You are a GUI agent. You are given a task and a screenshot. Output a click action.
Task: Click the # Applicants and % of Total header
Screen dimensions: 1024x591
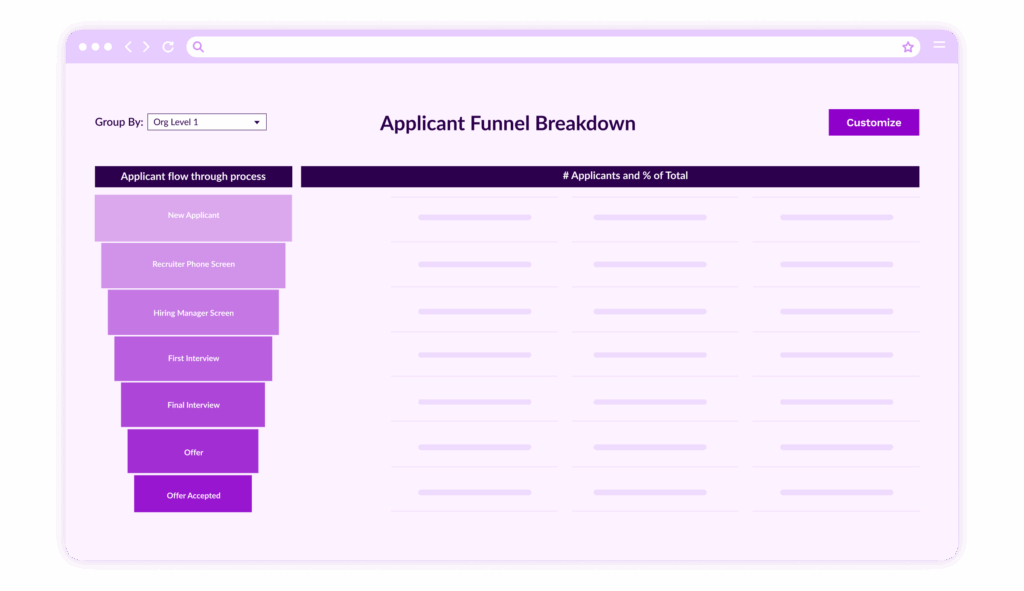pyautogui.click(x=610, y=177)
